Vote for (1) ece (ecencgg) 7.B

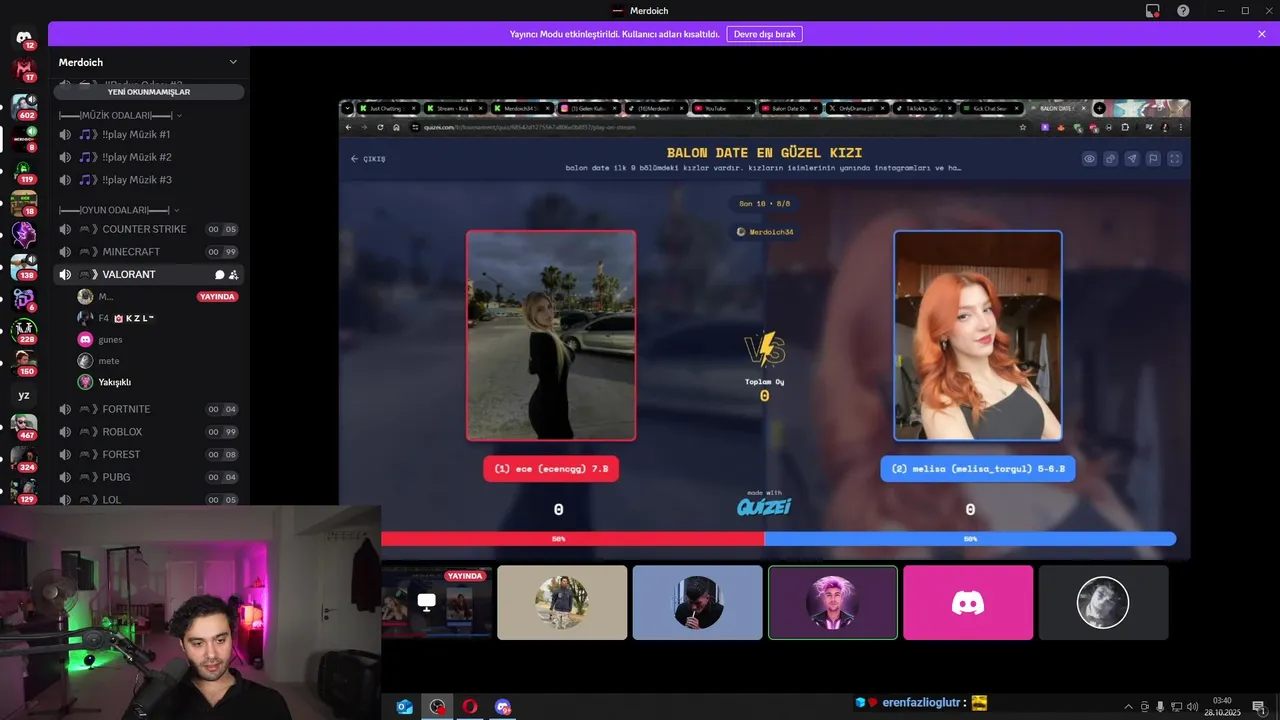(x=551, y=468)
